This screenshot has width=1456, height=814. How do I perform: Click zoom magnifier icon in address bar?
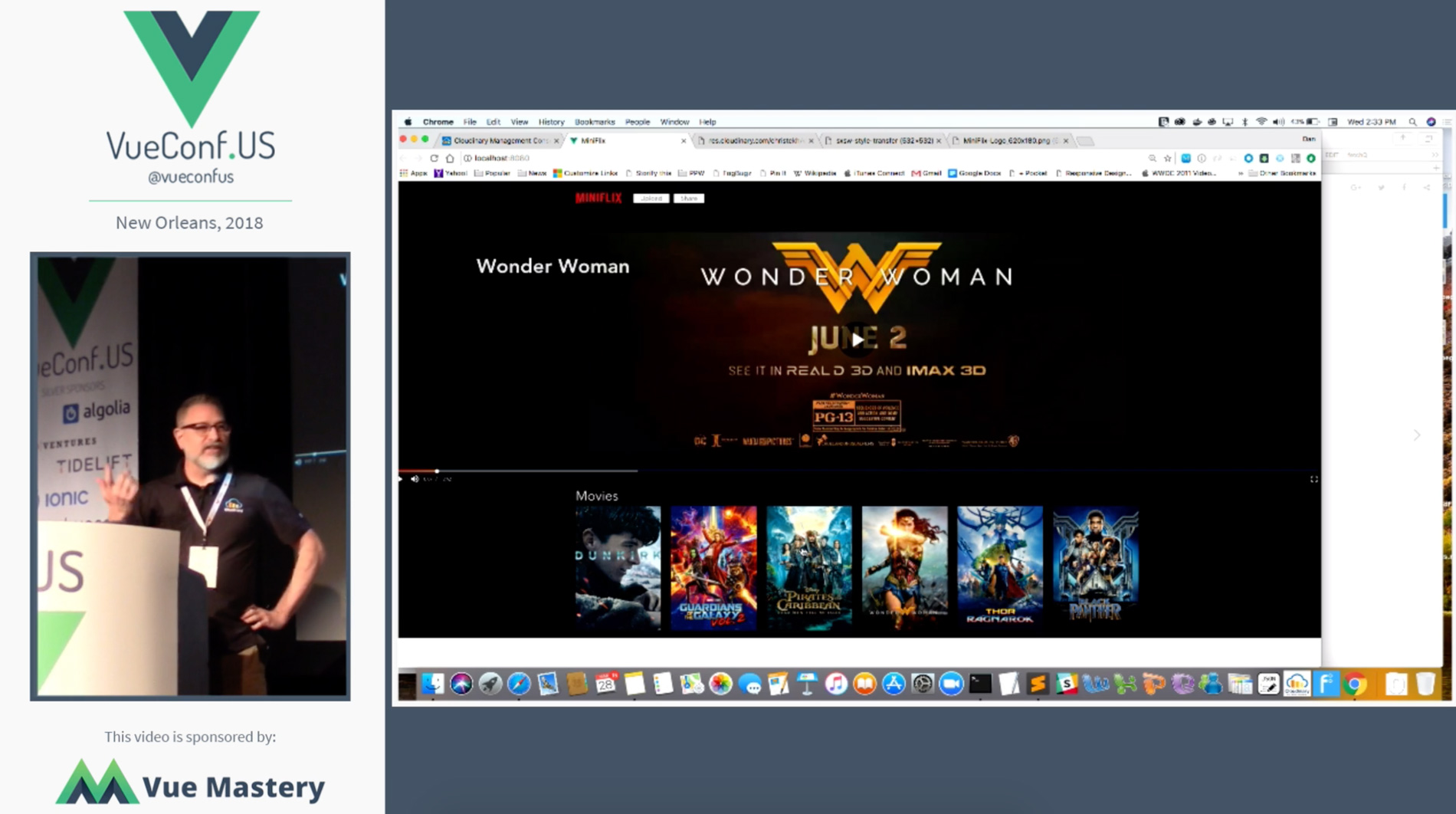[x=1152, y=158]
